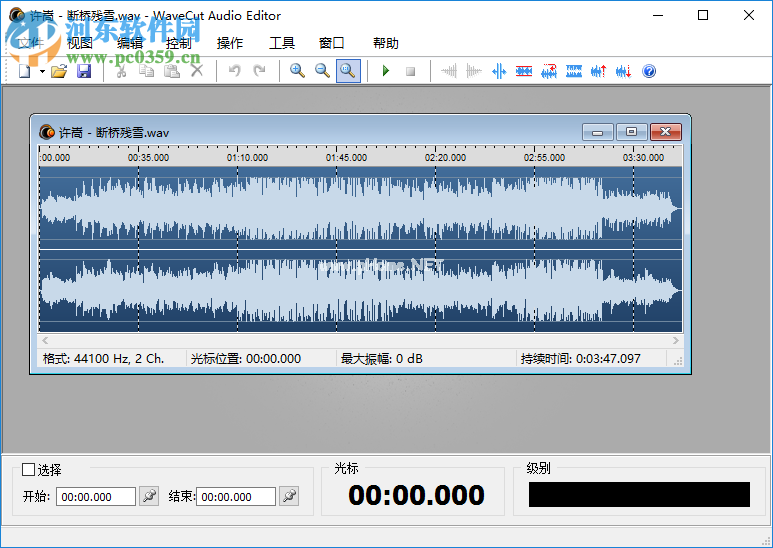Open the 编辑 menu

point(130,43)
